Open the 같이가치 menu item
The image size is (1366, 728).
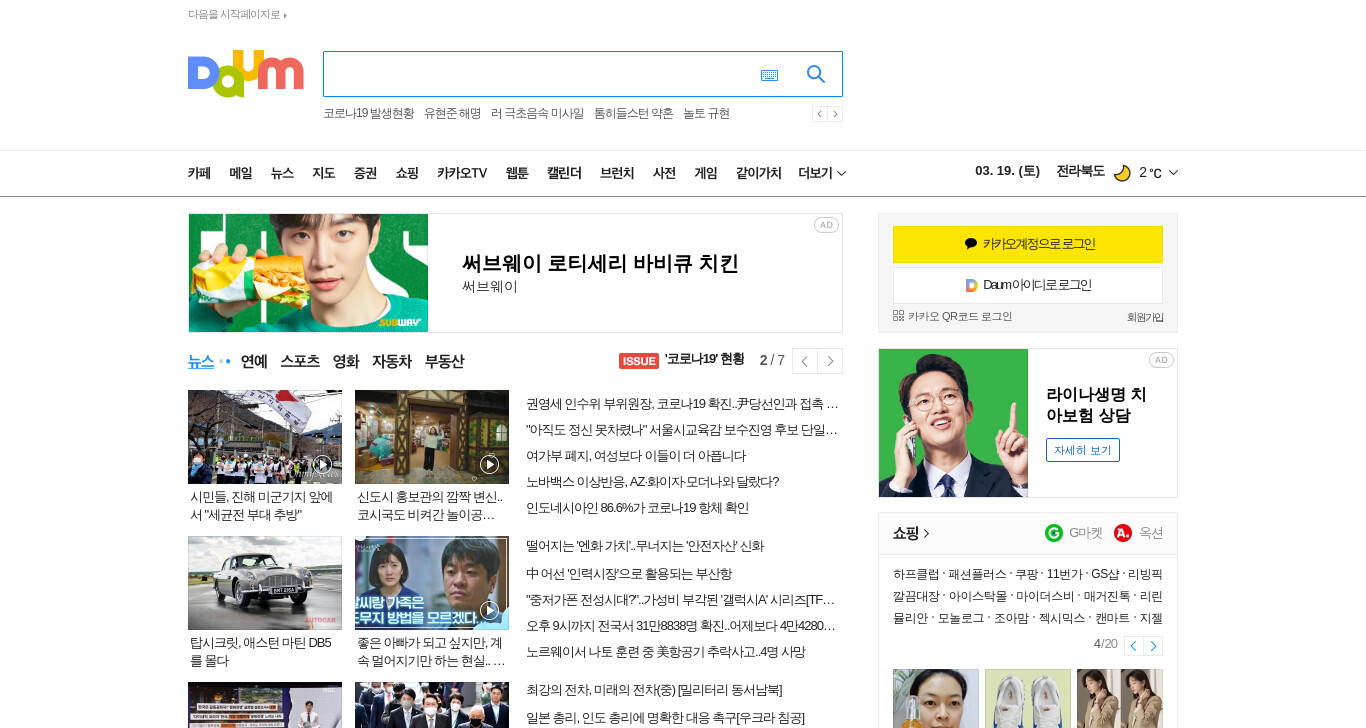coord(758,173)
